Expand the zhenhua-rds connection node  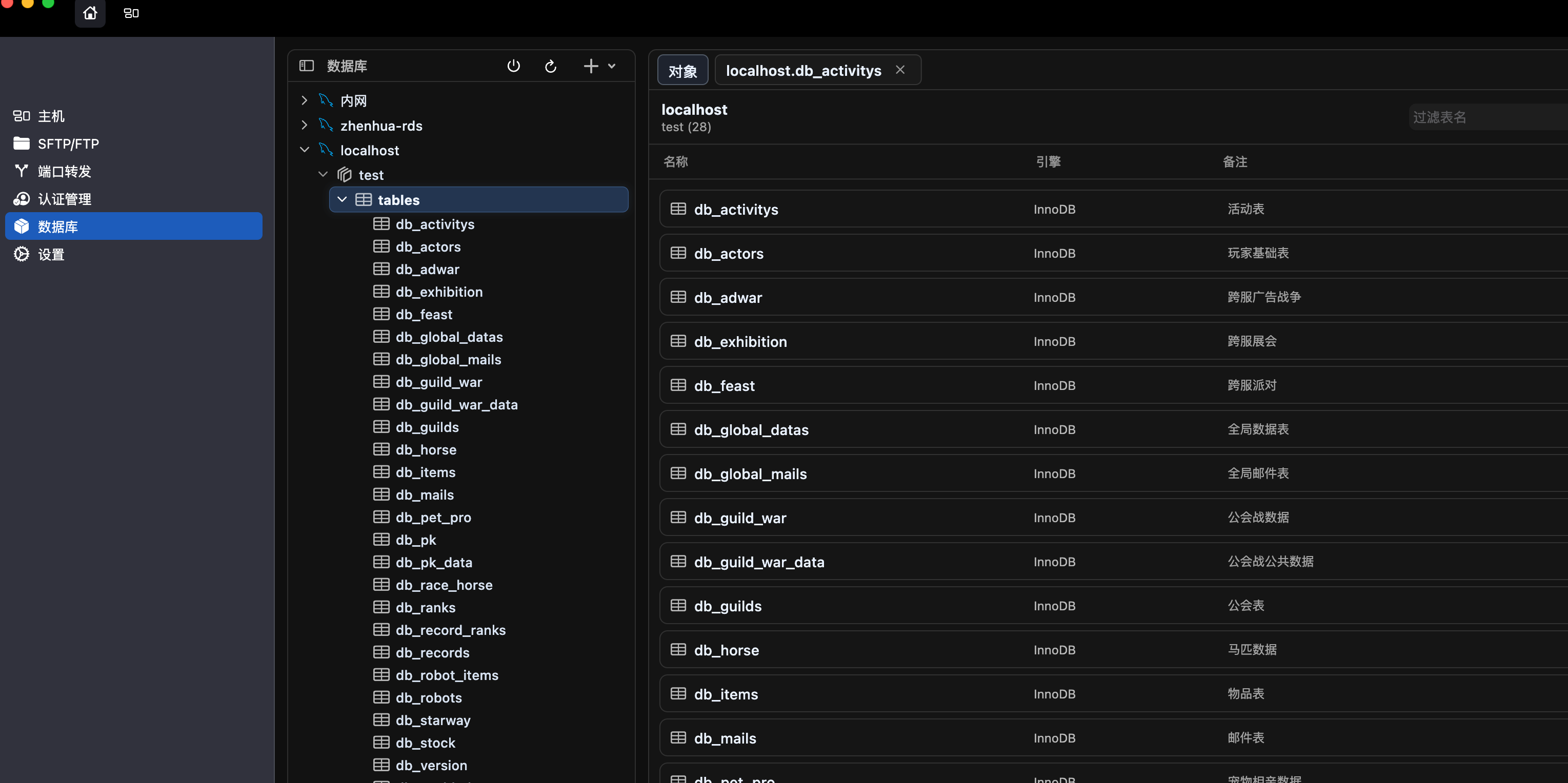pyautogui.click(x=305, y=126)
